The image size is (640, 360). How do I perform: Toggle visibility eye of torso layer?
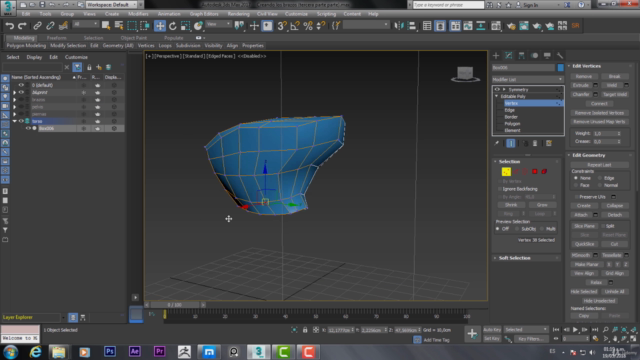(x=21, y=121)
